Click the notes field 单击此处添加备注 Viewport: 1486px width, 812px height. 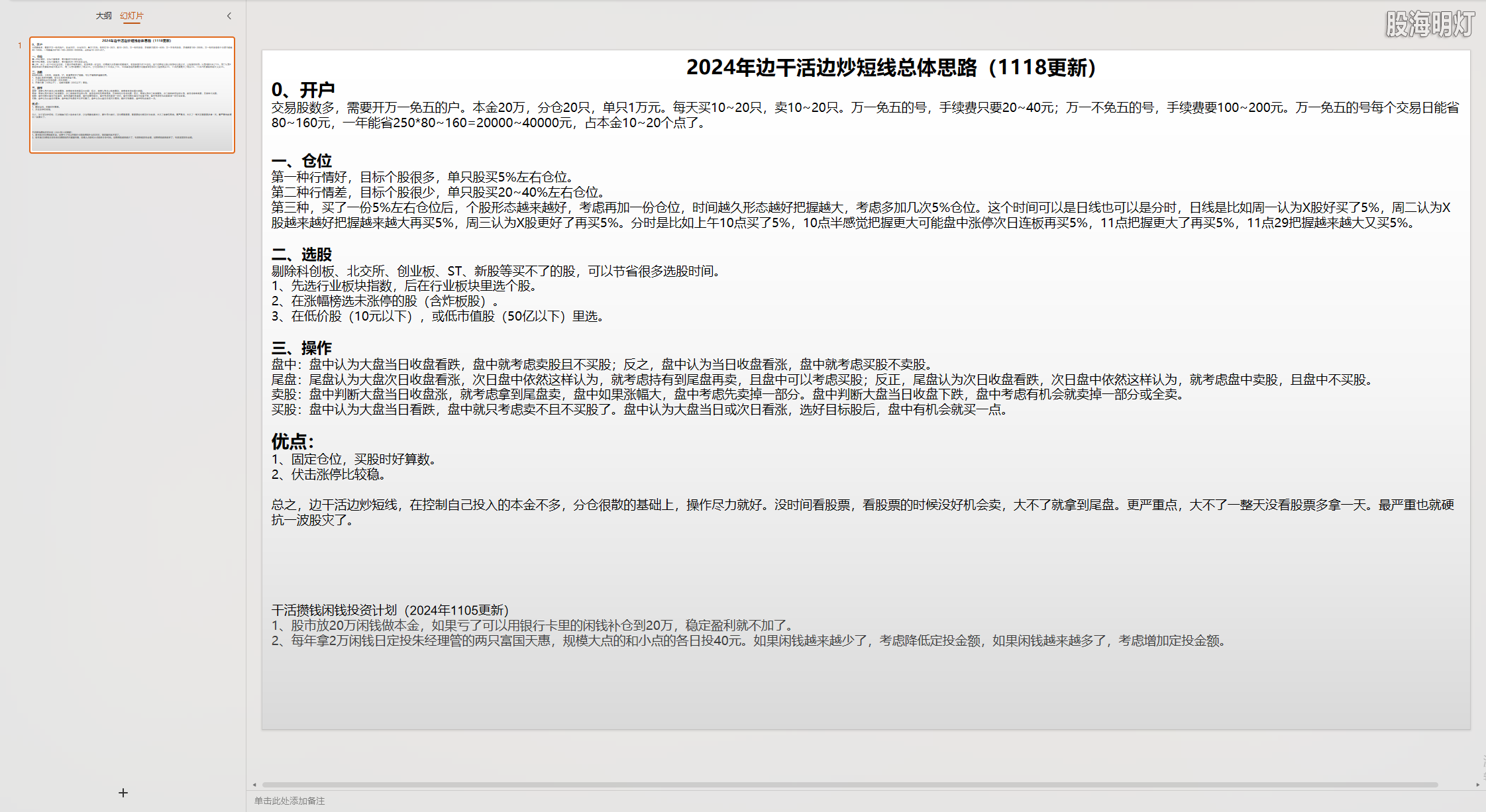(290, 801)
